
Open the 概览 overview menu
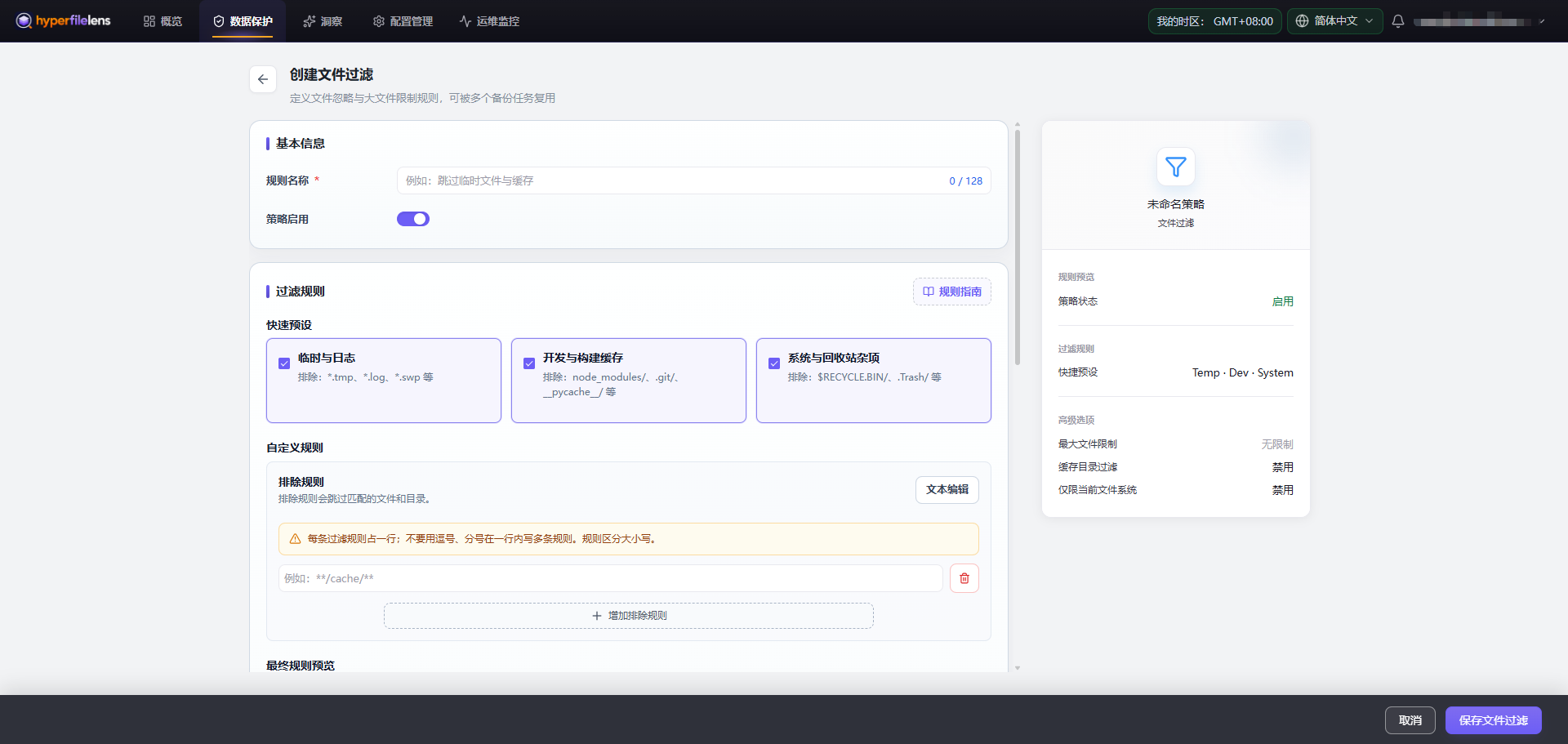pos(163,21)
